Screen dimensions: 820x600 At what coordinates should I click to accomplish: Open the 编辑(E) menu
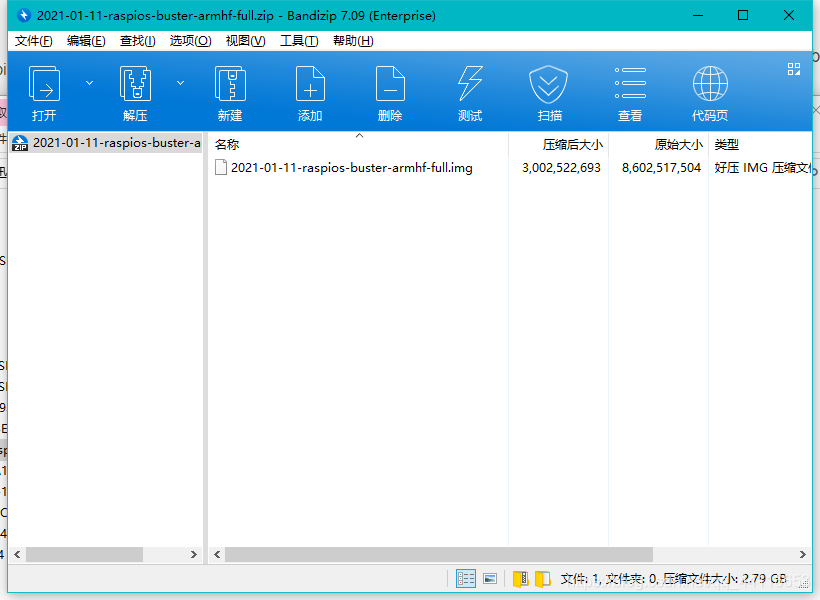tap(86, 41)
